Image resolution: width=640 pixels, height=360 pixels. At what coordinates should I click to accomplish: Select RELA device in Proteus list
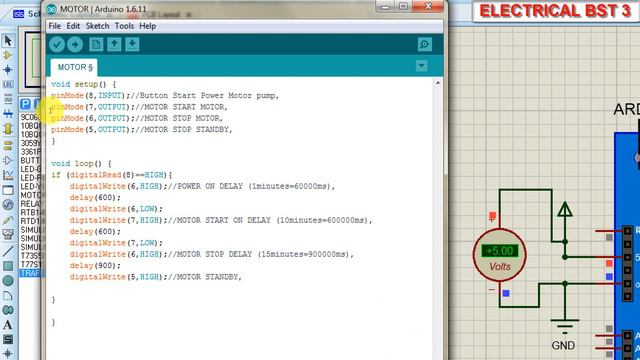coord(31,204)
